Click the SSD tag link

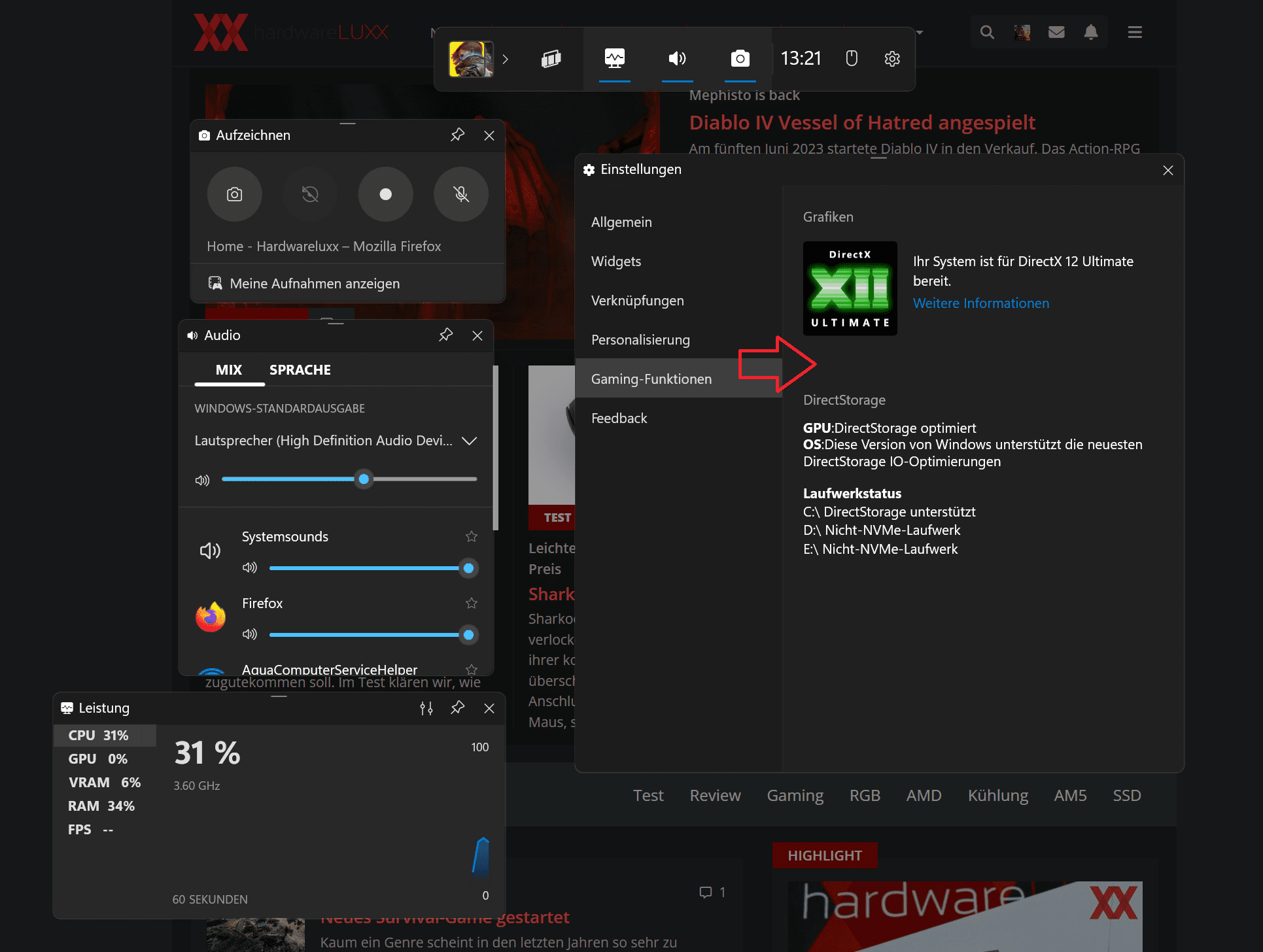[x=1126, y=796]
